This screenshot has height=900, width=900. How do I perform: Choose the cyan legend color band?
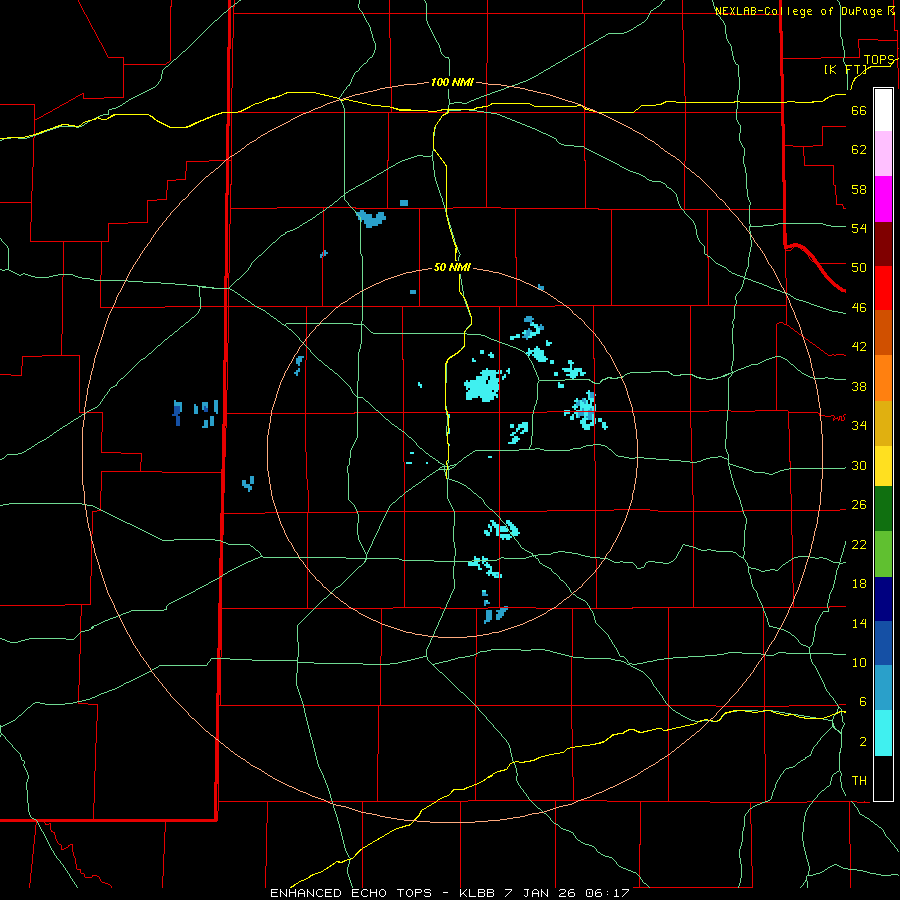point(883,733)
